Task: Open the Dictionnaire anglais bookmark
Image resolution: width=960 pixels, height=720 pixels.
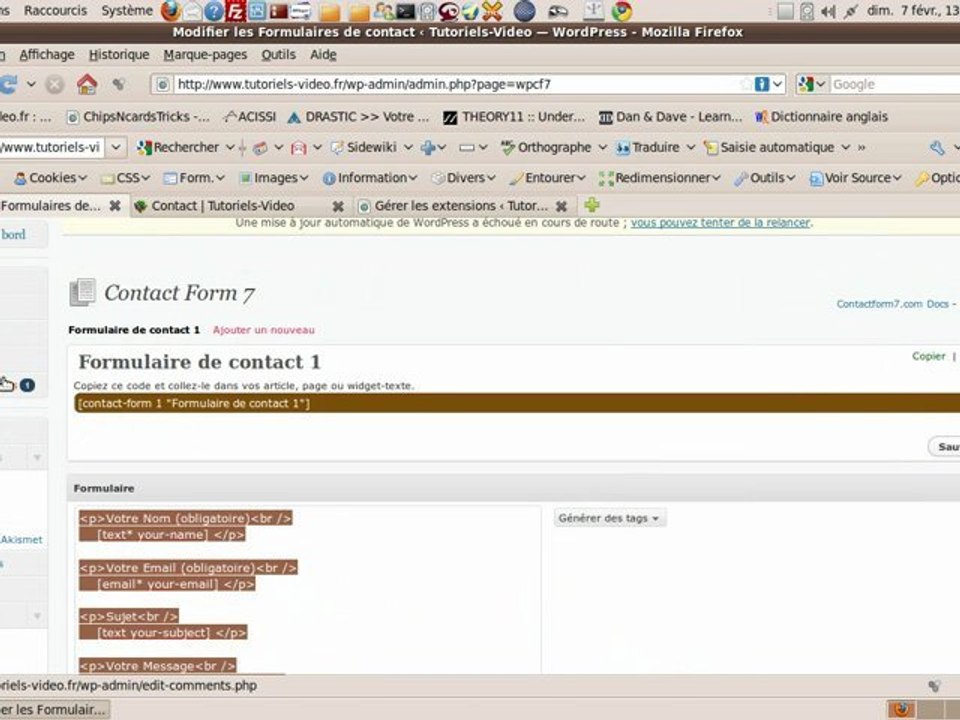Action: 822,117
